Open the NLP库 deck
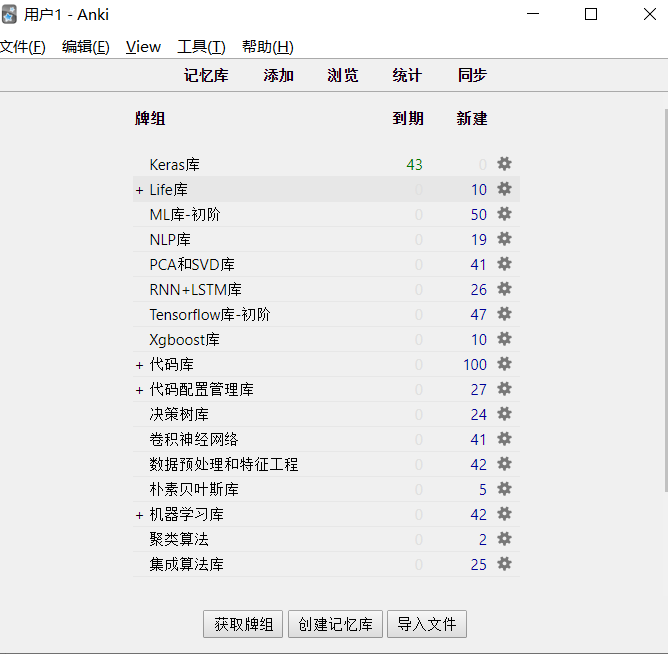The height and width of the screenshot is (654, 668). [x=170, y=240]
